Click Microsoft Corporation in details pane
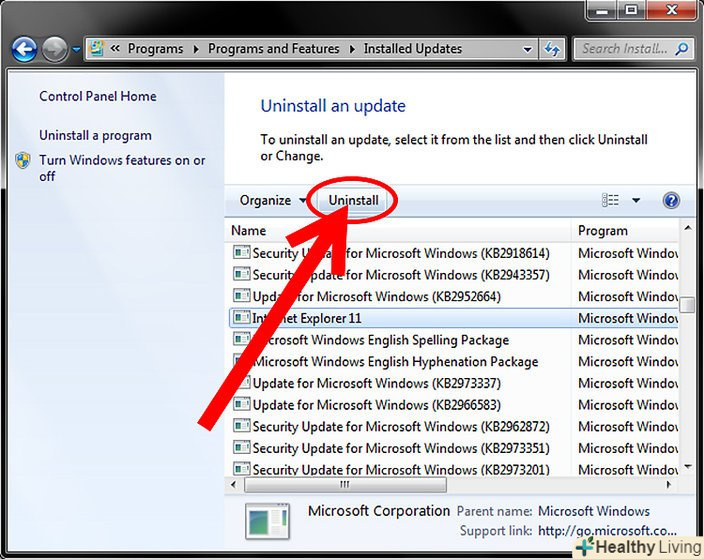The height and width of the screenshot is (559, 704). point(379,511)
